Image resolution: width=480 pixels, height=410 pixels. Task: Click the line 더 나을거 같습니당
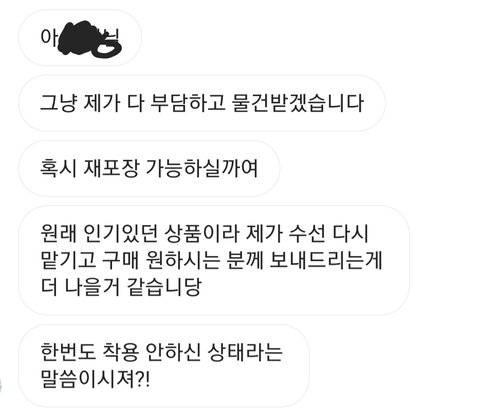(x=121, y=287)
